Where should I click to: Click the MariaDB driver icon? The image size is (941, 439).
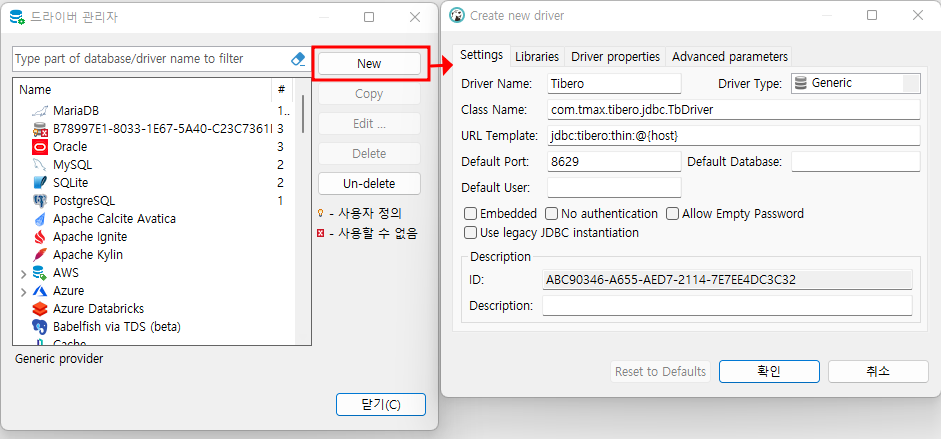(40, 111)
